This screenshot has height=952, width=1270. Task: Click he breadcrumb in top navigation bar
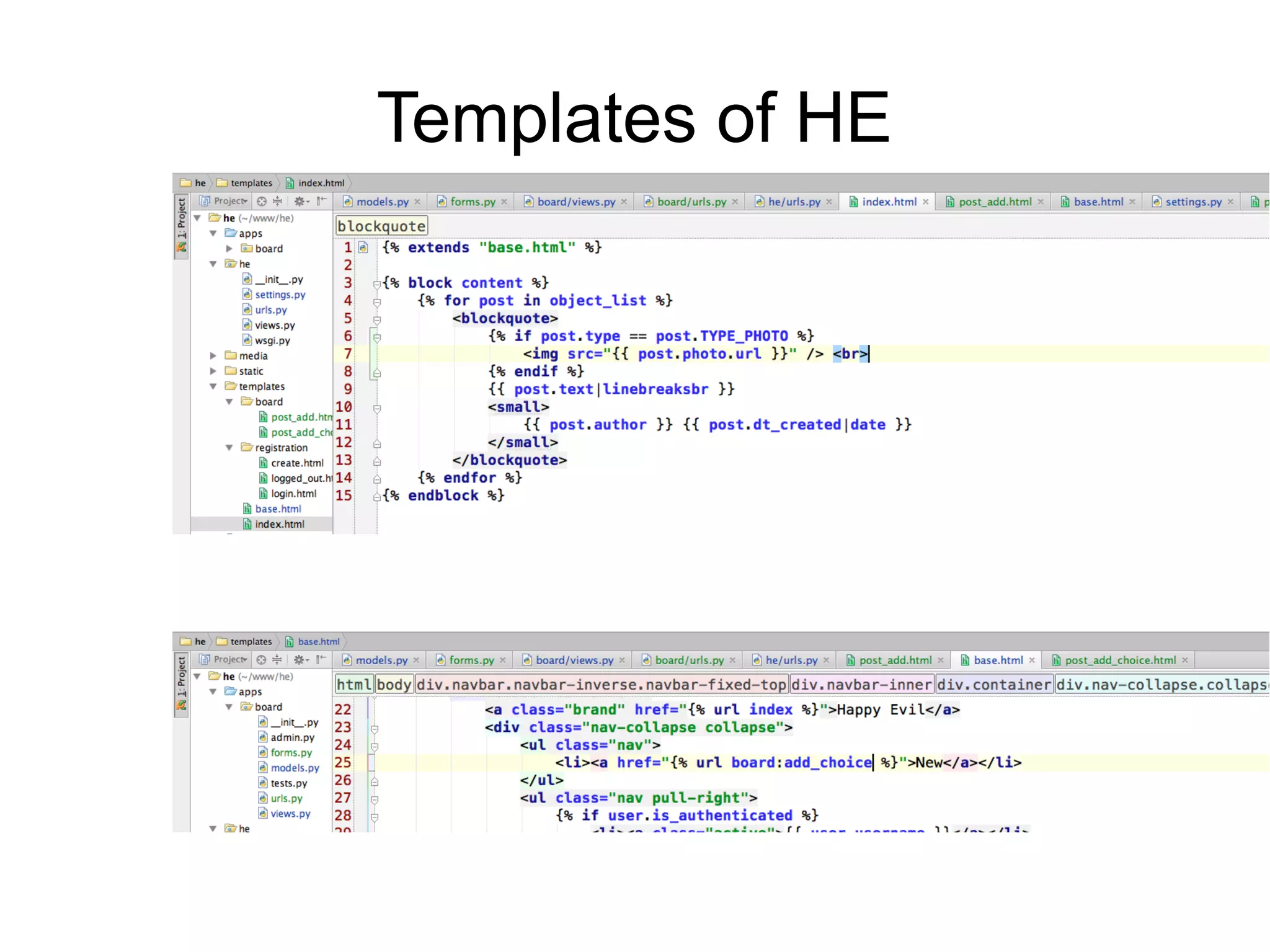tap(193, 183)
